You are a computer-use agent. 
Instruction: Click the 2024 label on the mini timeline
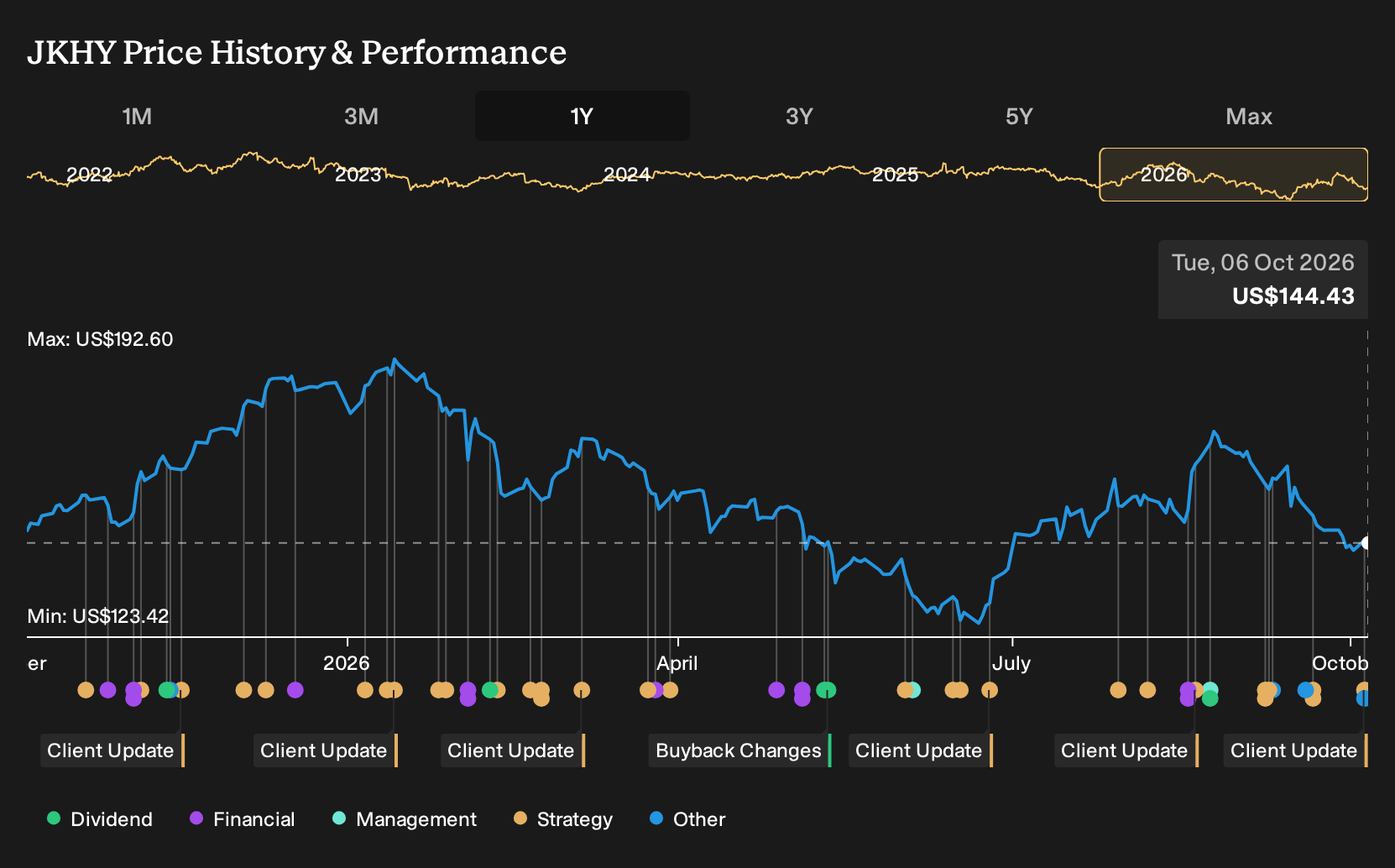click(x=626, y=175)
